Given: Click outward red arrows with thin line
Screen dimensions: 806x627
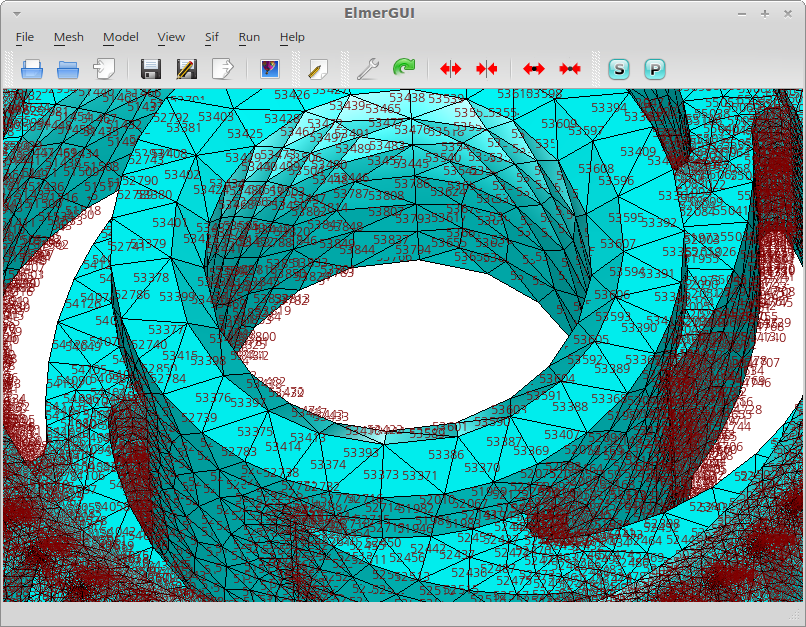Looking at the screenshot, I should (x=451, y=69).
